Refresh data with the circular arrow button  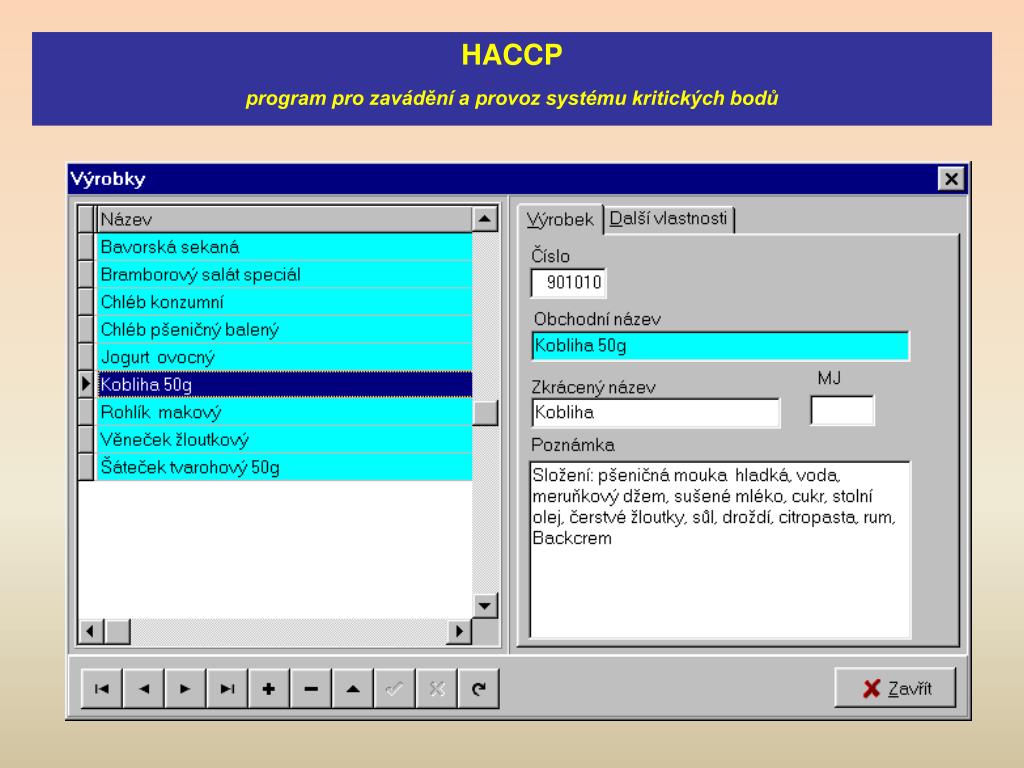(x=479, y=688)
